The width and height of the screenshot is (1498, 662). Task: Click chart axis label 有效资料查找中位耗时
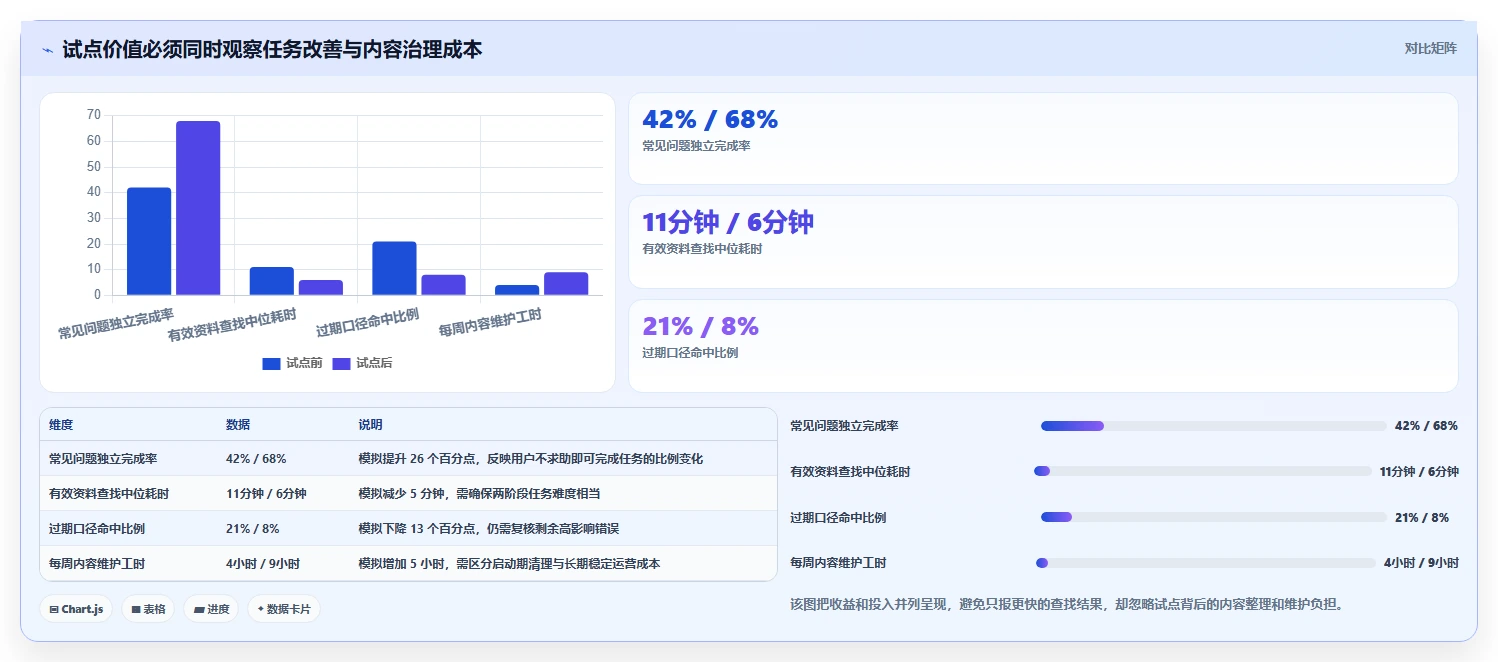click(232, 325)
